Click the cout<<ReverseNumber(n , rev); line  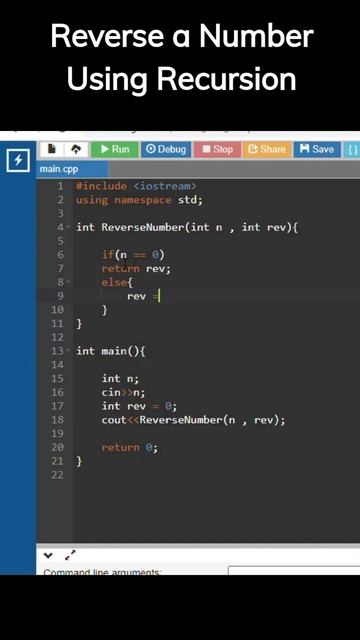coord(193,420)
